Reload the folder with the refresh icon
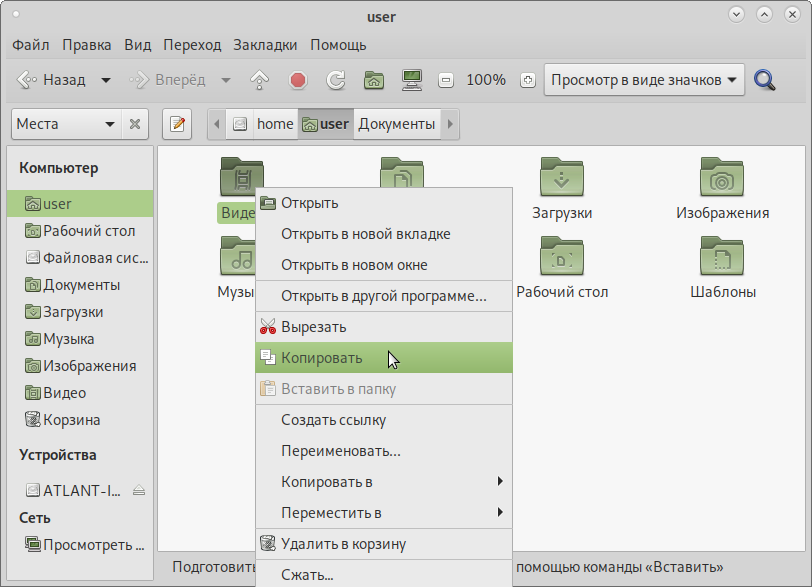812x587 pixels. click(x=336, y=80)
